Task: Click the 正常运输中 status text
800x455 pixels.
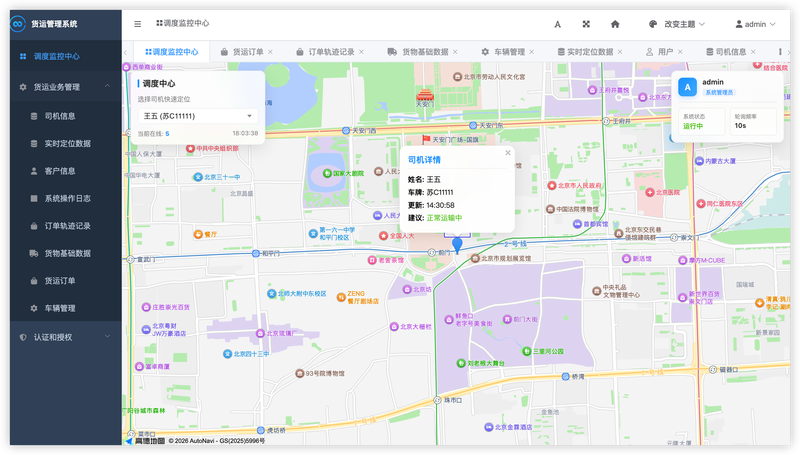Action: coord(444,218)
